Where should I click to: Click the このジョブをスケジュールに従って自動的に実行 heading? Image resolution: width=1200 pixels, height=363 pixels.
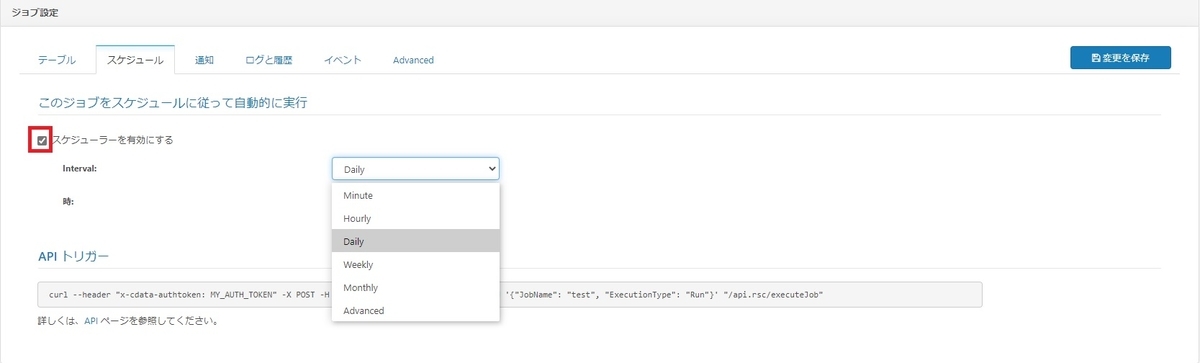172,102
